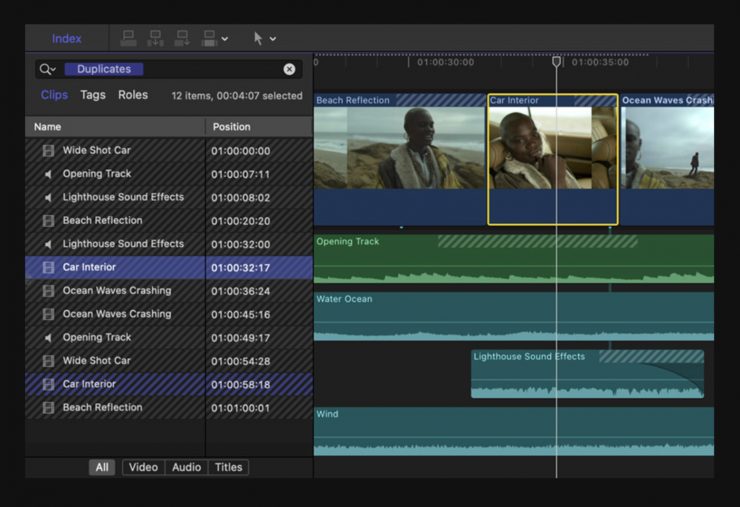The width and height of the screenshot is (740, 507).
Task: Filter the index to Titles only
Action: 228,467
